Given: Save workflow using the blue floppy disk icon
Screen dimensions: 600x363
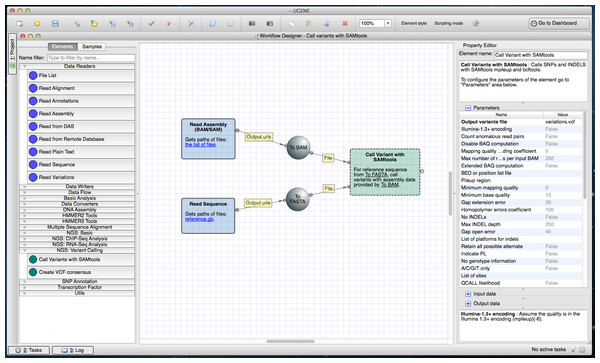Looking at the screenshot, I should (55, 24).
